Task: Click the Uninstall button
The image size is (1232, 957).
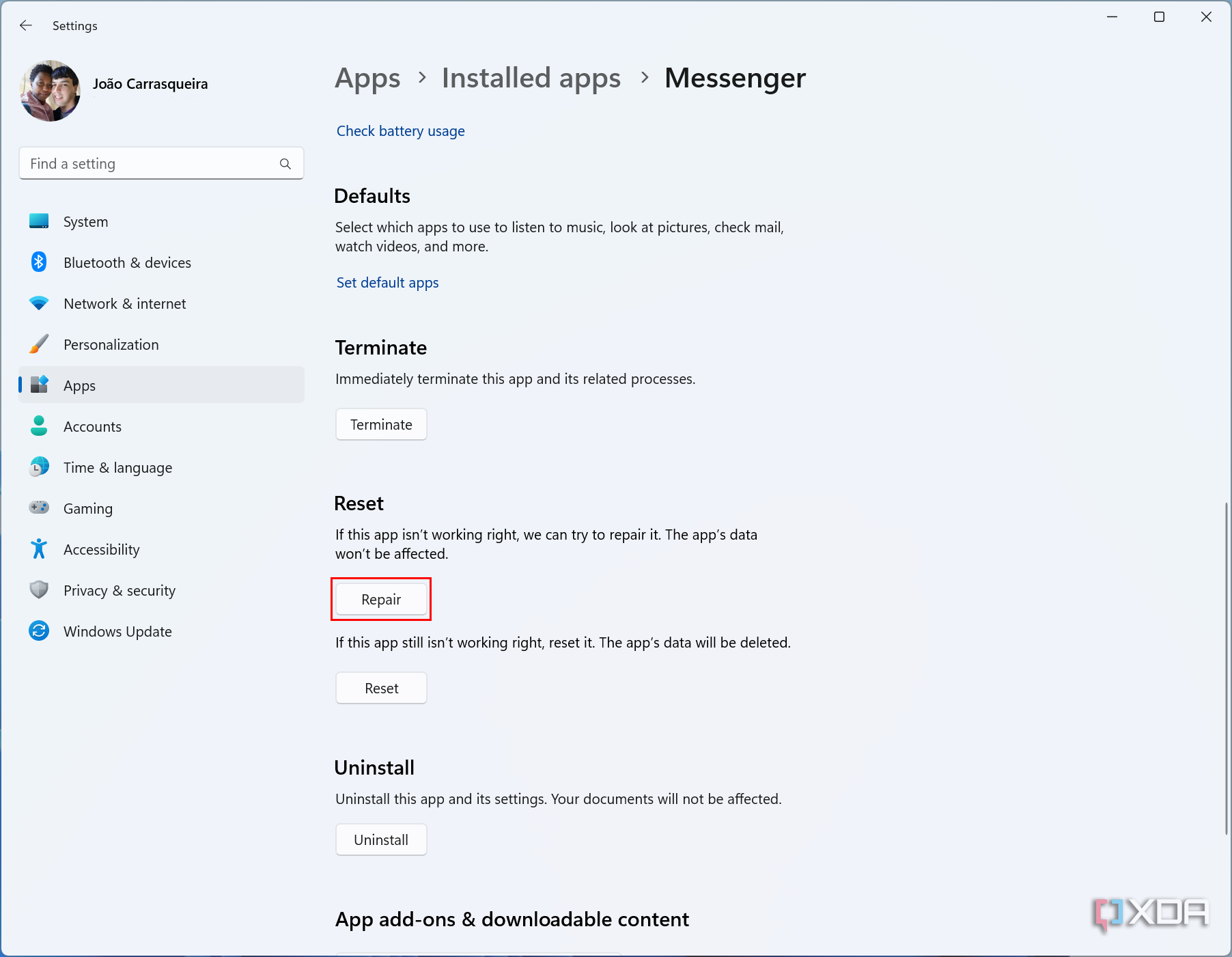Action: point(381,840)
